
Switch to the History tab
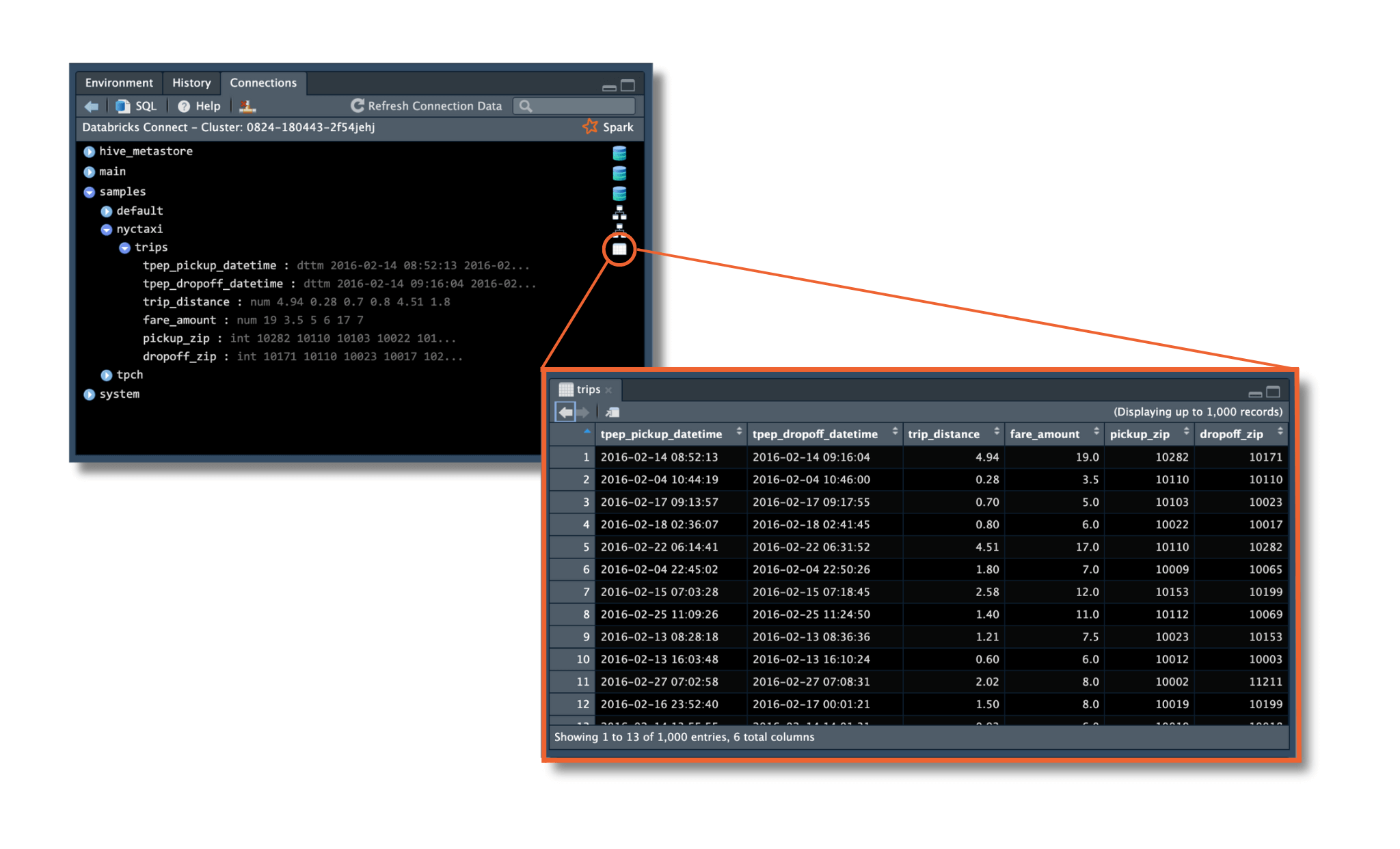(x=191, y=83)
